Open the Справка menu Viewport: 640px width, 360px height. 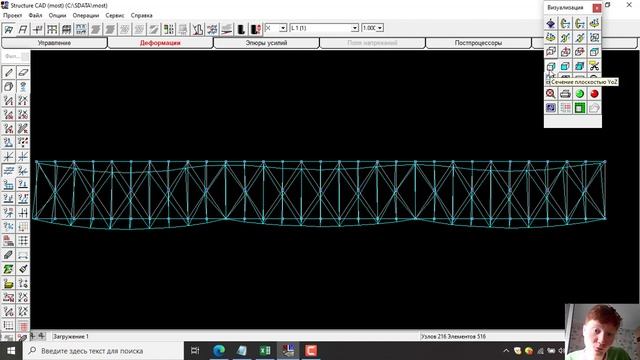pos(142,15)
